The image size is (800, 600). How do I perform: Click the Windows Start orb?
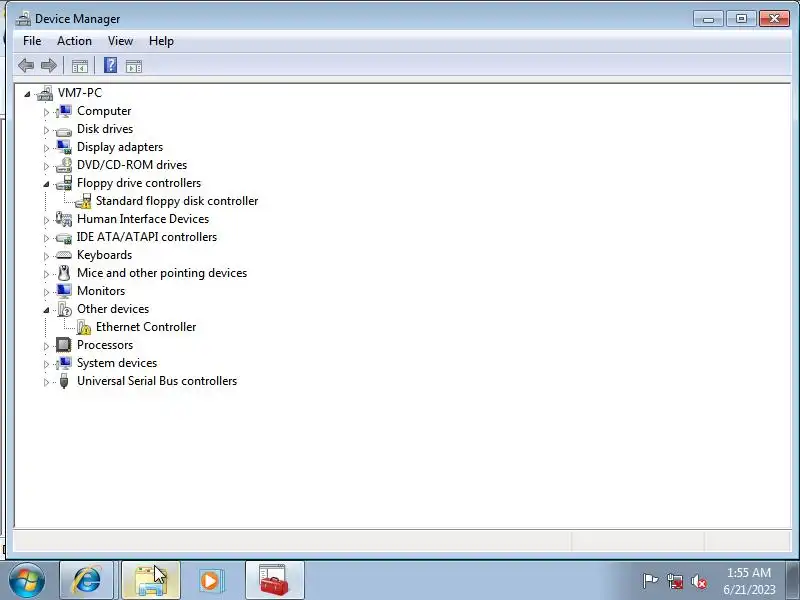[x=27, y=580]
